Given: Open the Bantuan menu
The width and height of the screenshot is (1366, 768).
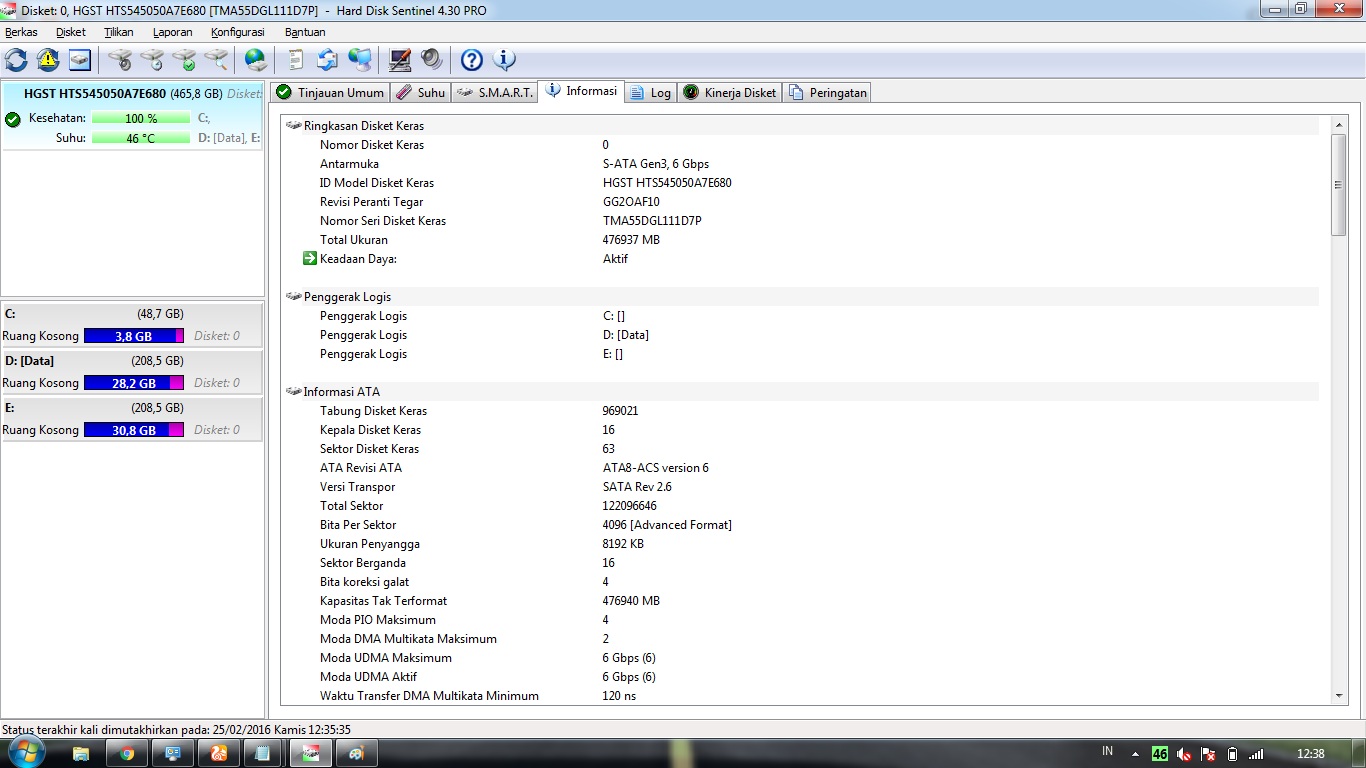Looking at the screenshot, I should pos(305,32).
